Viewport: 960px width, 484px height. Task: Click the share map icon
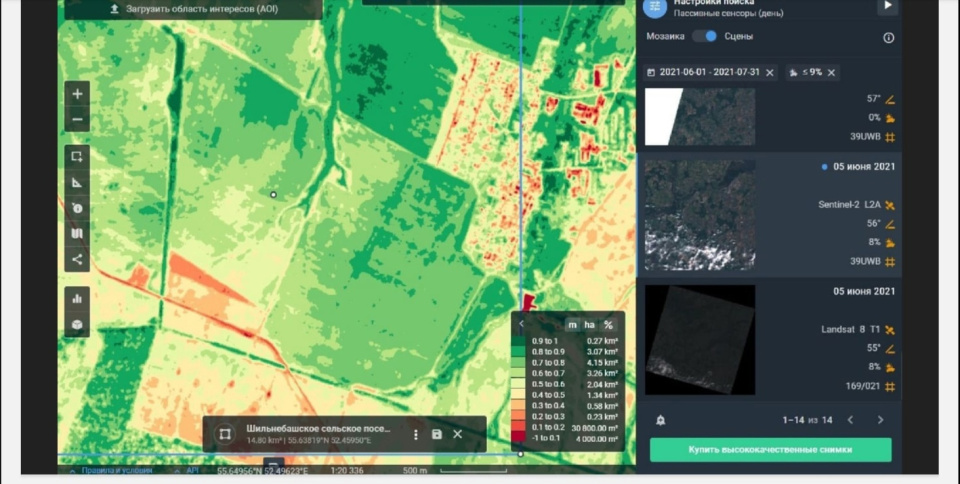77,259
